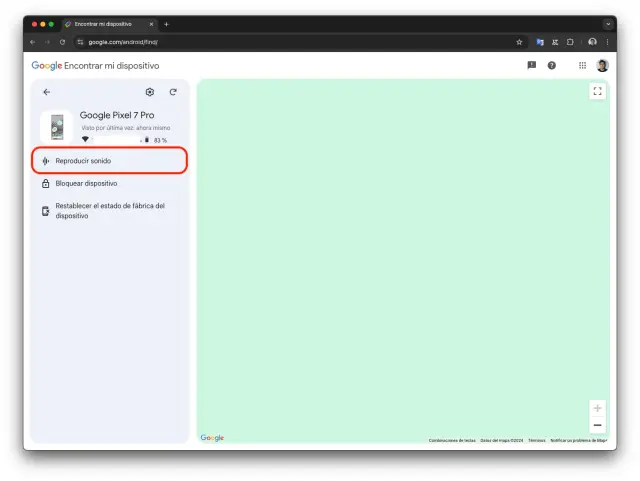Open the Términos link on map
The width and height of the screenshot is (640, 481).
tap(537, 440)
